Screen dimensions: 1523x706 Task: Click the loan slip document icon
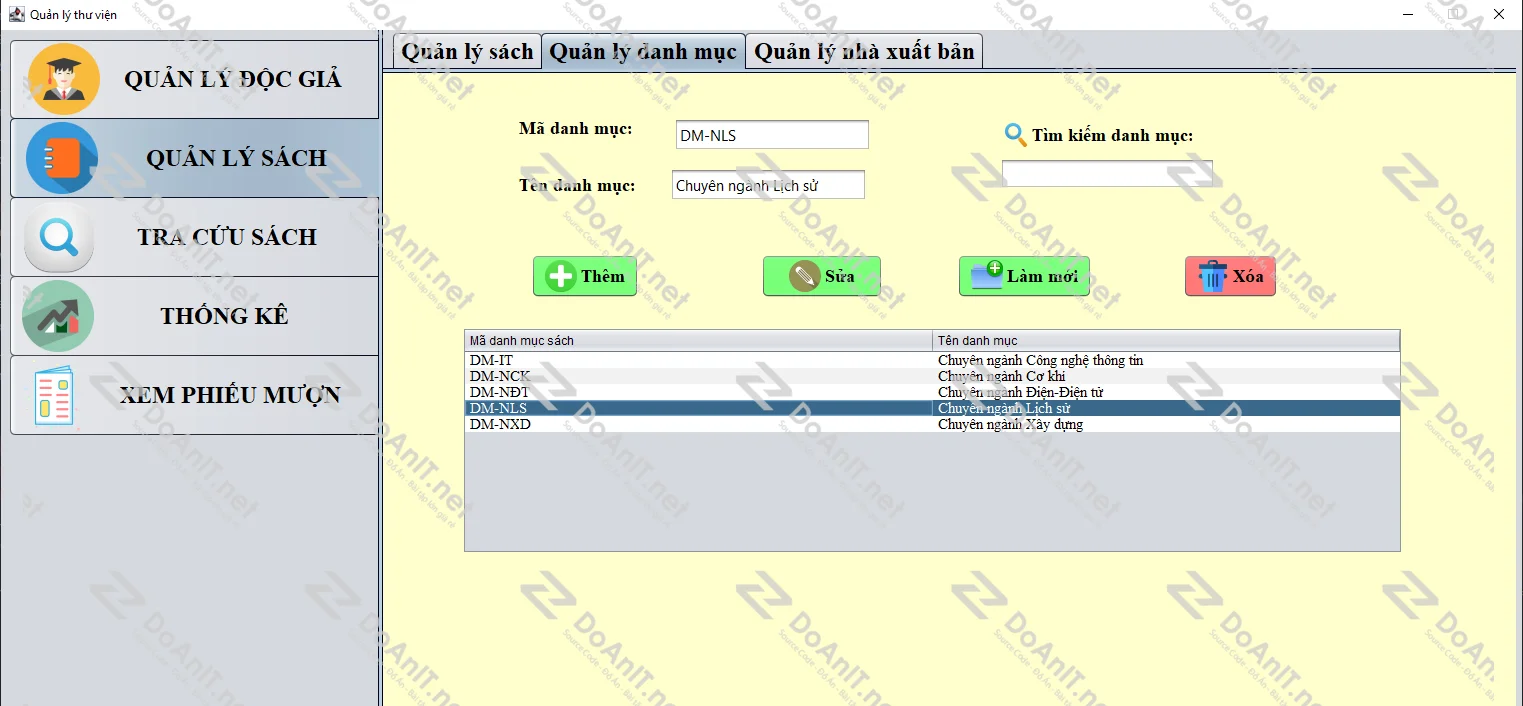[x=54, y=396]
